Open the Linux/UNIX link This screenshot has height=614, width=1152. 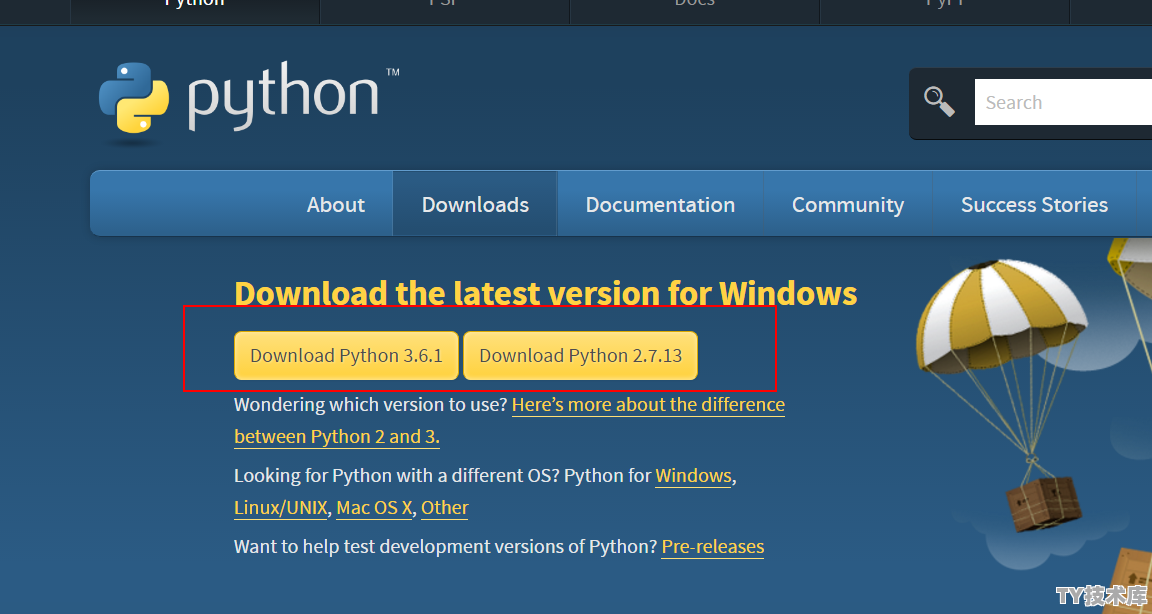(281, 508)
